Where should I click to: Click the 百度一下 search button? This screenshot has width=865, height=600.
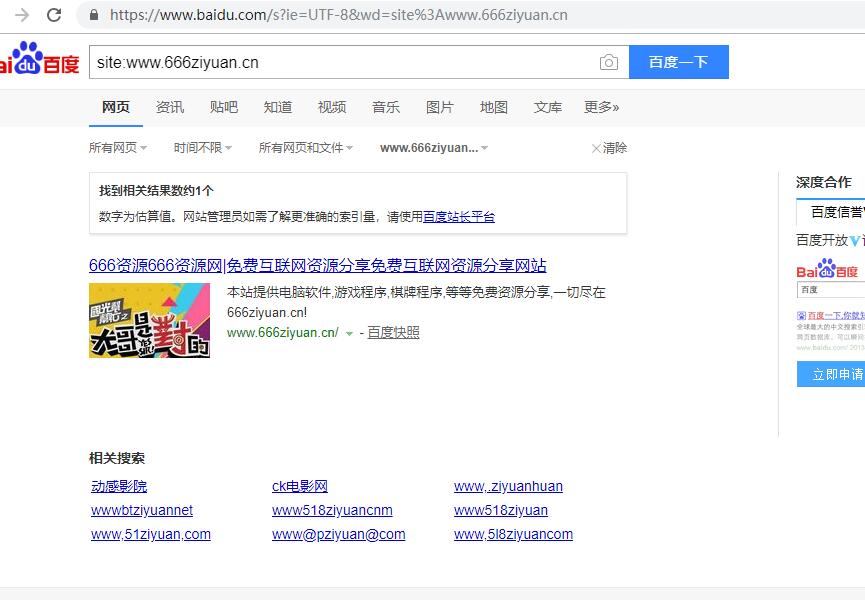(677, 61)
